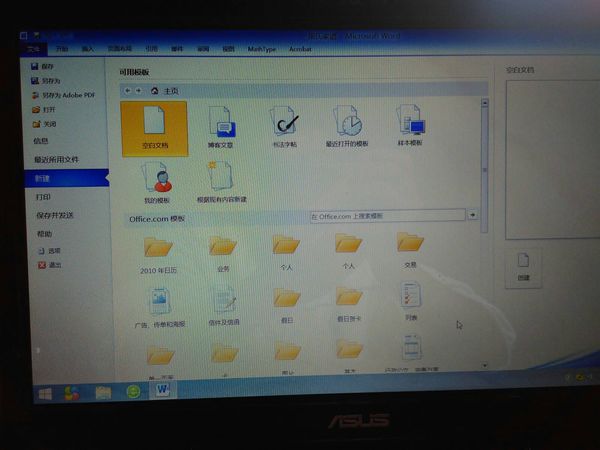
Task: Click the Word icon on taskbar
Action: pyautogui.click(x=163, y=390)
